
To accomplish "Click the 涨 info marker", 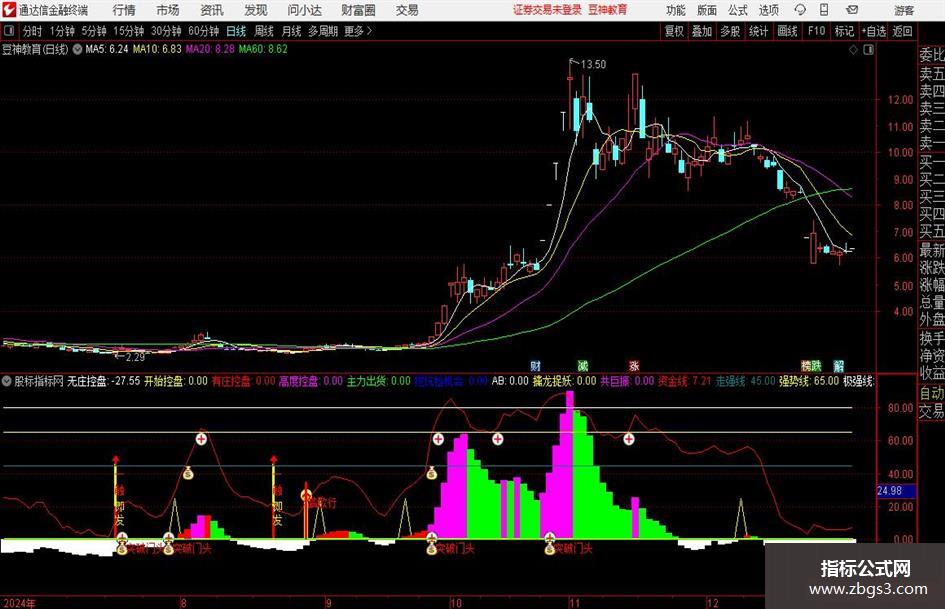I will click(634, 365).
